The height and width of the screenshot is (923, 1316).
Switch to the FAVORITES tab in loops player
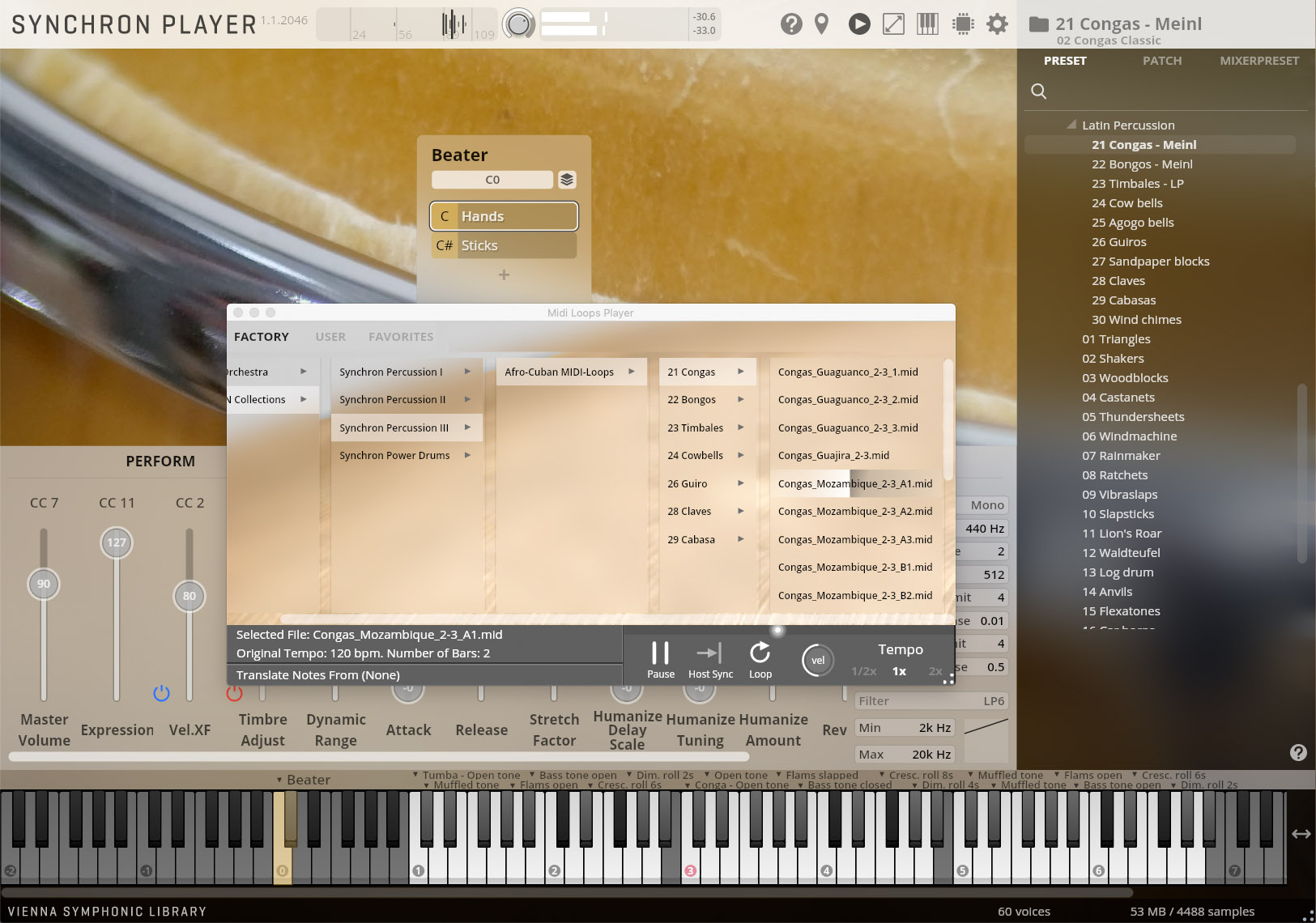[401, 337]
